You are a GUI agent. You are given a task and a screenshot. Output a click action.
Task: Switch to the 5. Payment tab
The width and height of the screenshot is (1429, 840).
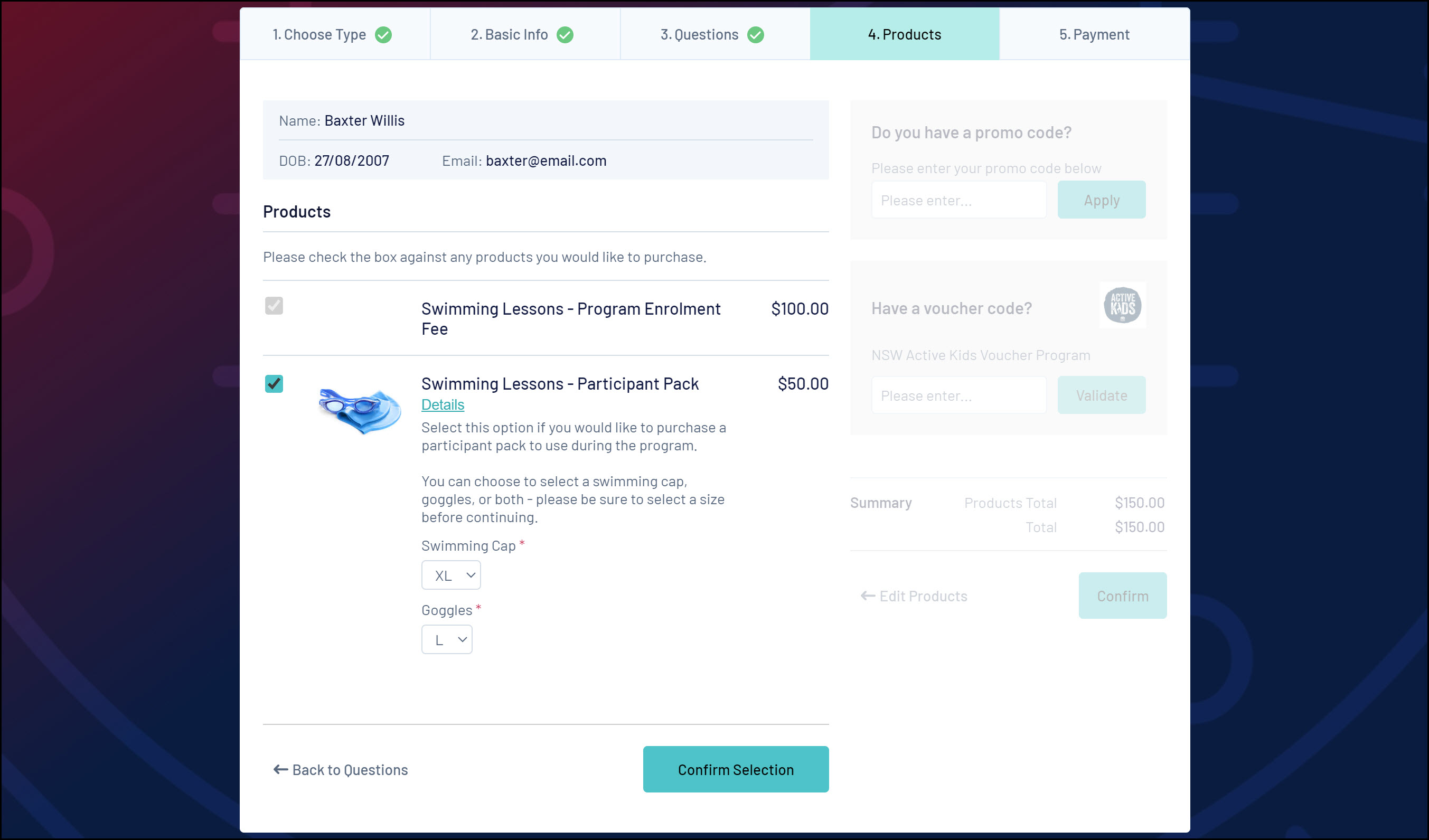tap(1094, 34)
